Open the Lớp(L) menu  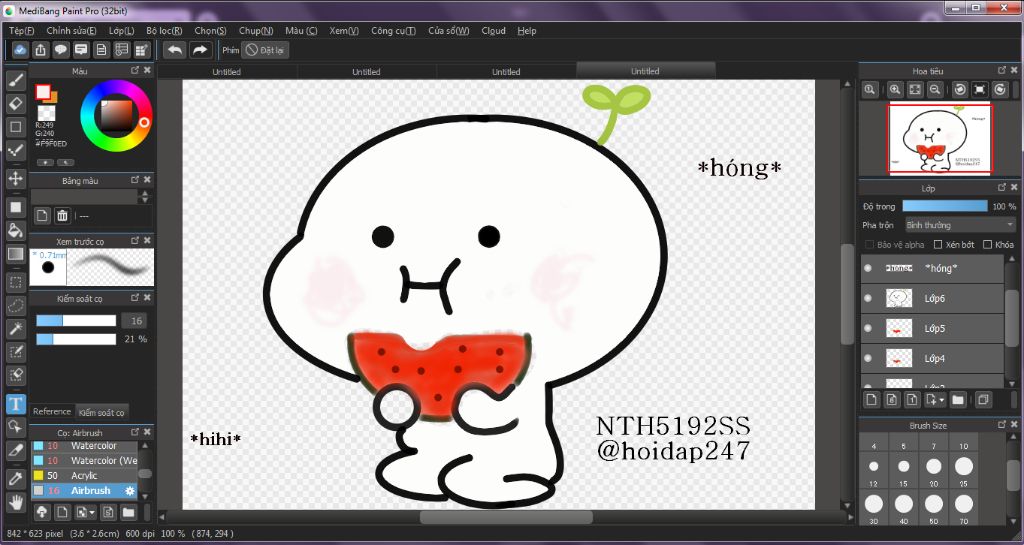[x=121, y=31]
